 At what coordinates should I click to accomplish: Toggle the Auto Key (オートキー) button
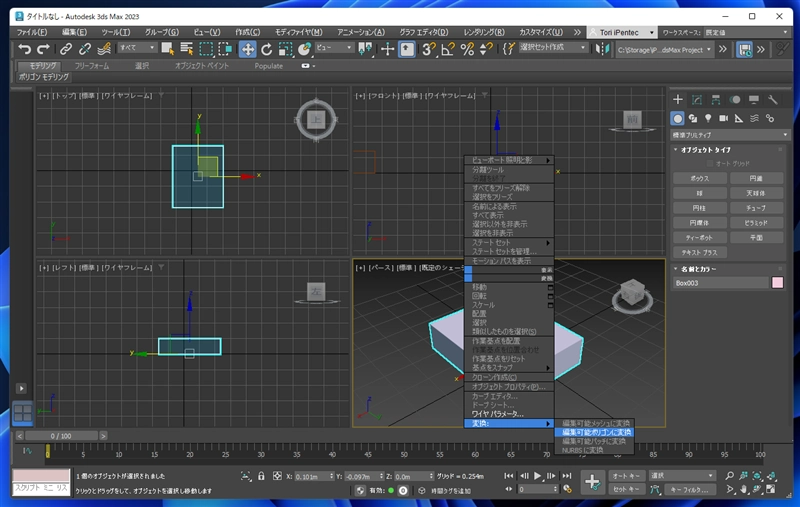627,475
